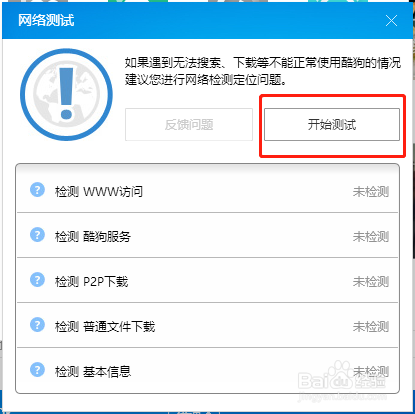Click question mark icon beside 检测 基本信息
The image size is (415, 414).
(37, 370)
